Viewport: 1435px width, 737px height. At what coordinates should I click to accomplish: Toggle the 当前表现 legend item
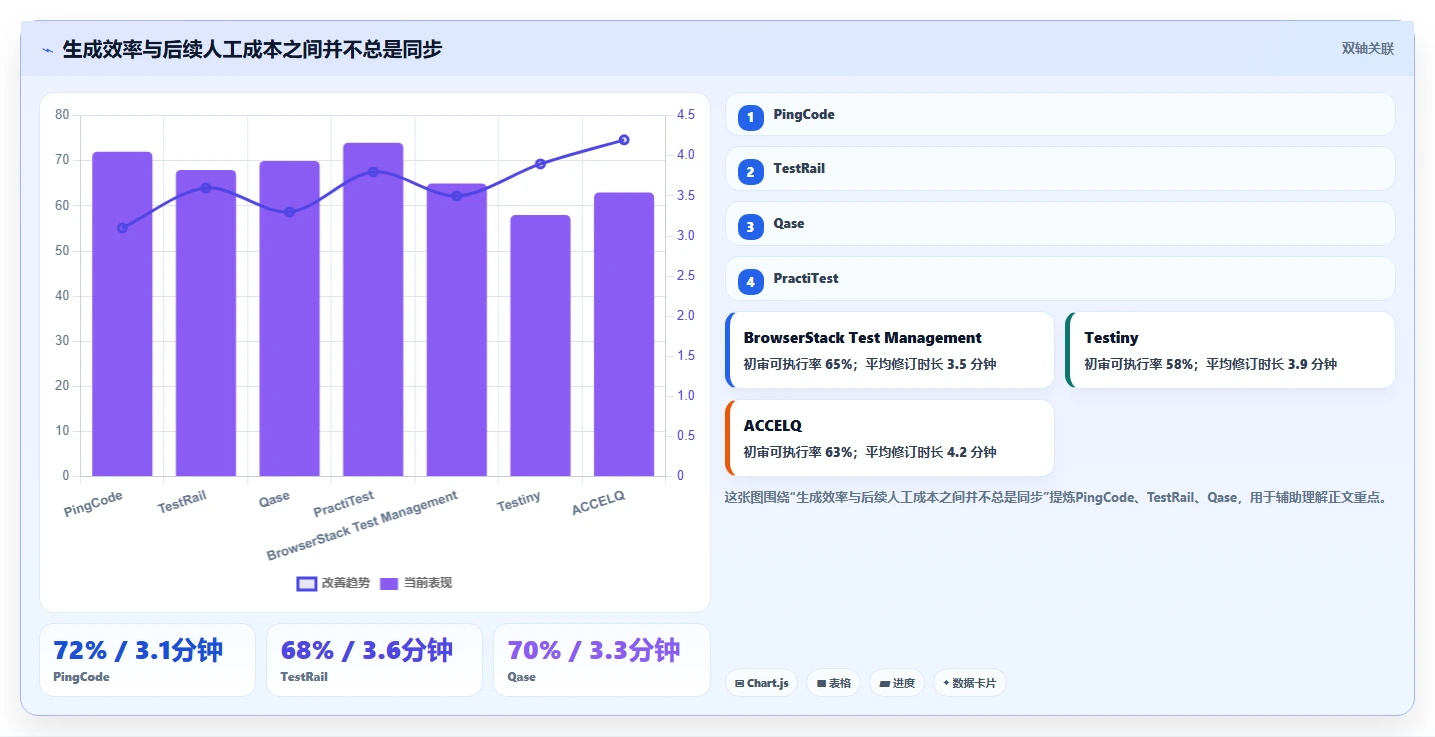(415, 583)
